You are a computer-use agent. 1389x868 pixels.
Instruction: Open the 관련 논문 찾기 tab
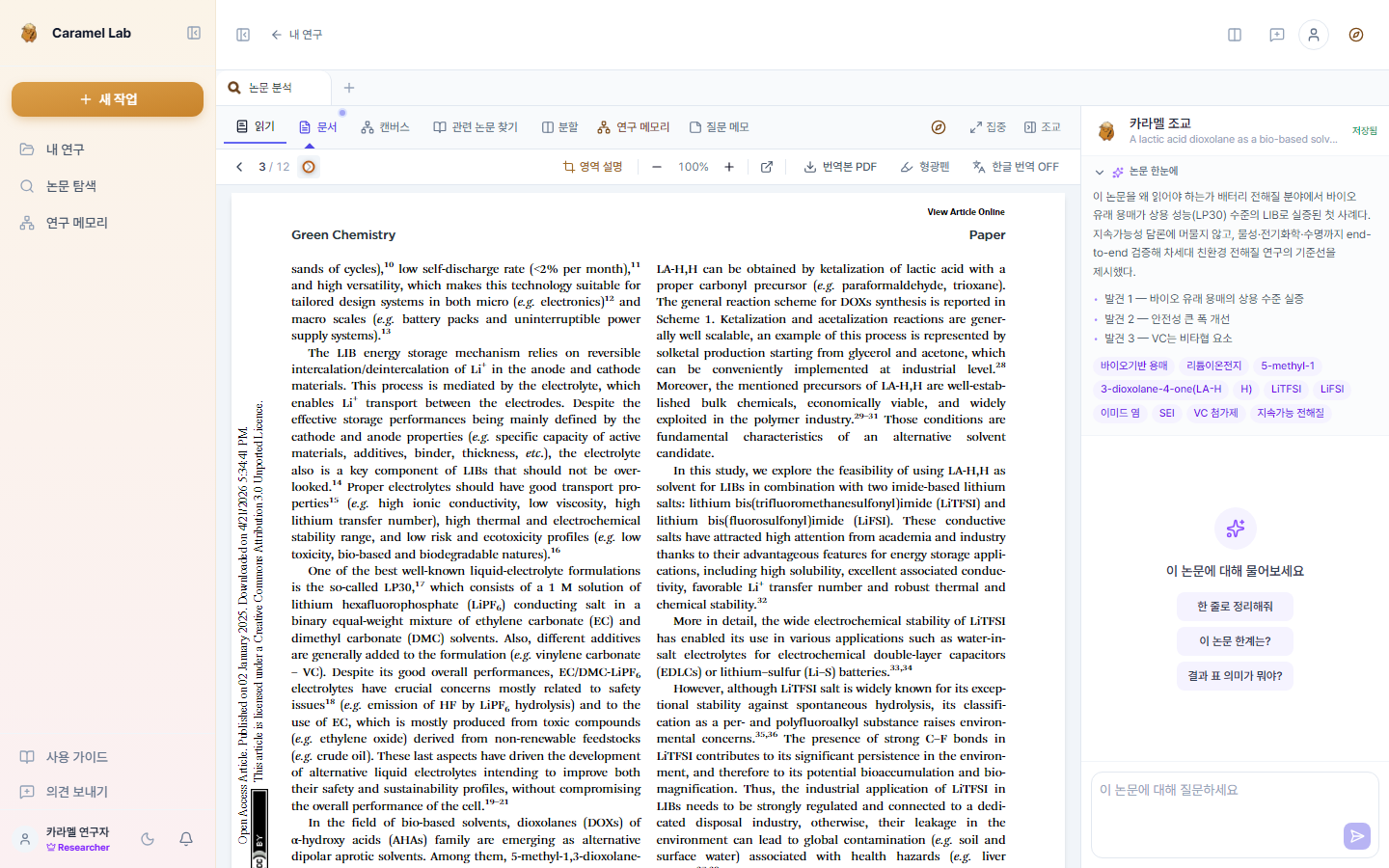[476, 127]
